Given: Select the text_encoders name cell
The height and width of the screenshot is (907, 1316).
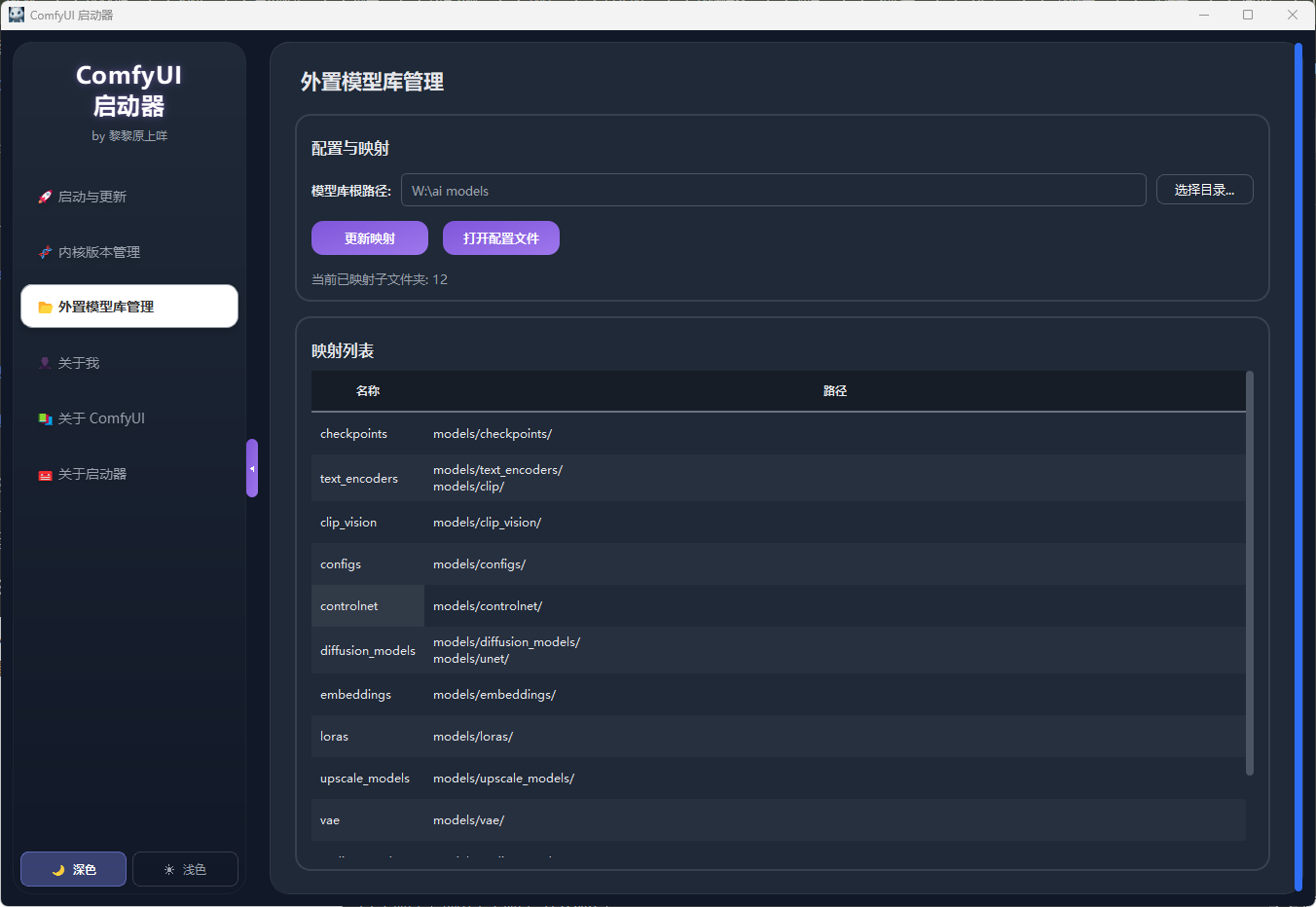Looking at the screenshot, I should 368,478.
